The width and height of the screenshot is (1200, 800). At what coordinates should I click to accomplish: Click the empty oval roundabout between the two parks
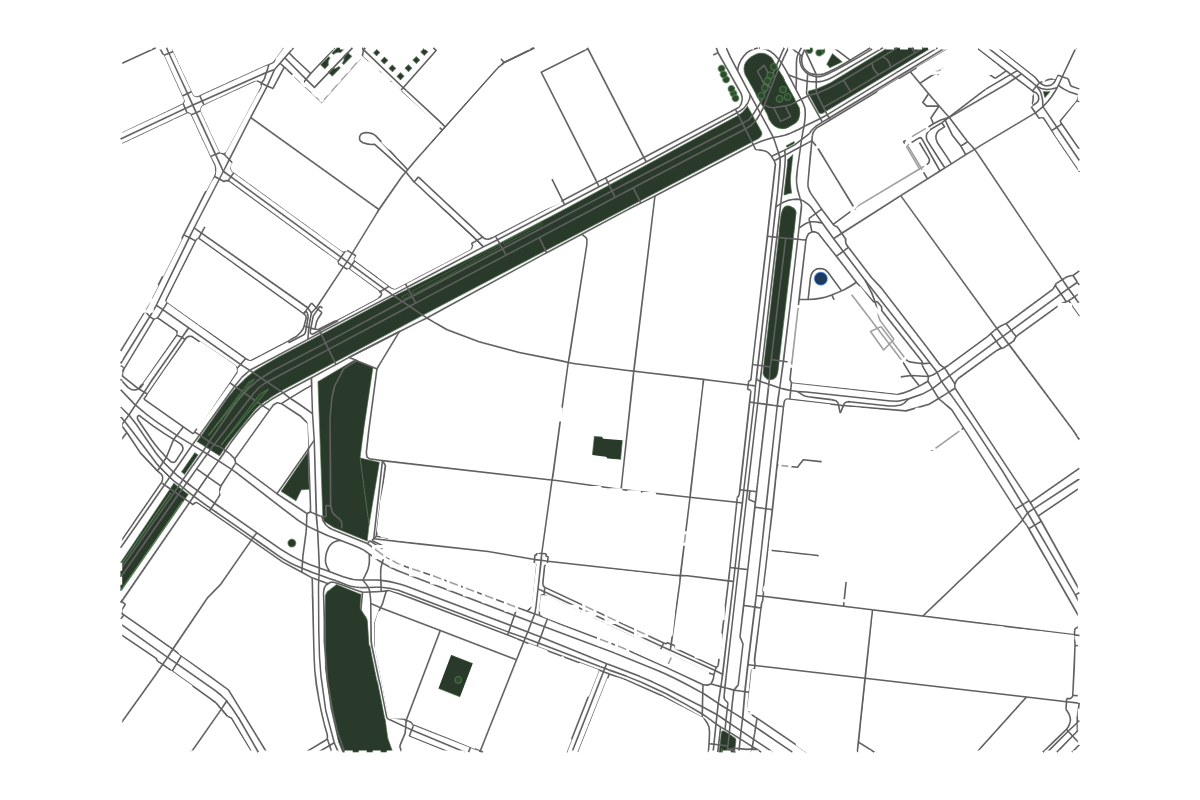coord(347,560)
